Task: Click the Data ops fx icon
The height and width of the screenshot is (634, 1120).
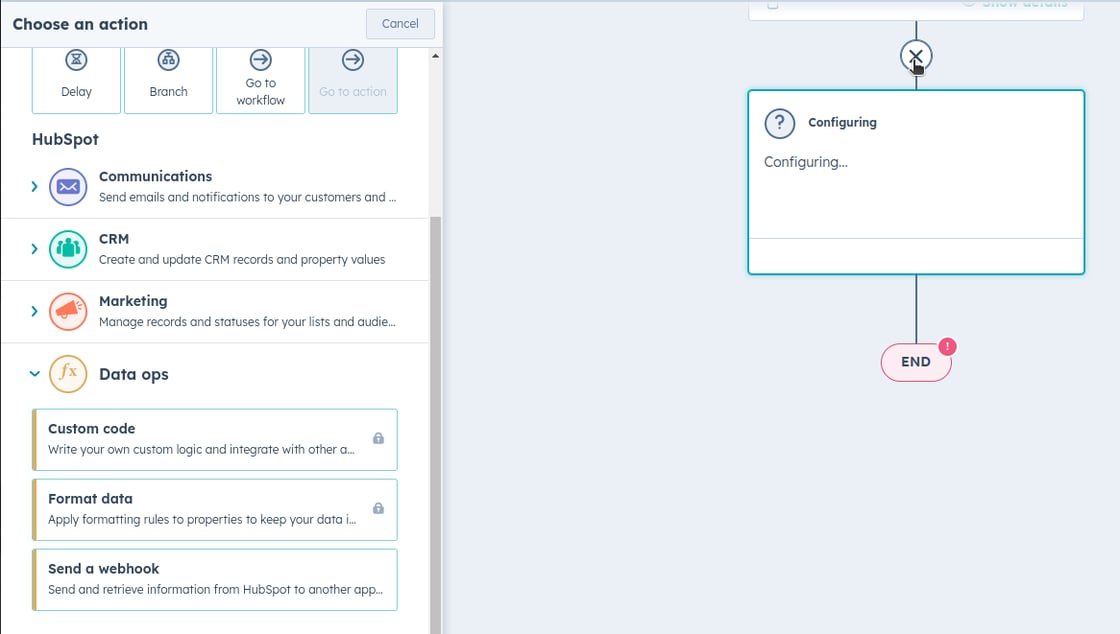Action: 67,374
